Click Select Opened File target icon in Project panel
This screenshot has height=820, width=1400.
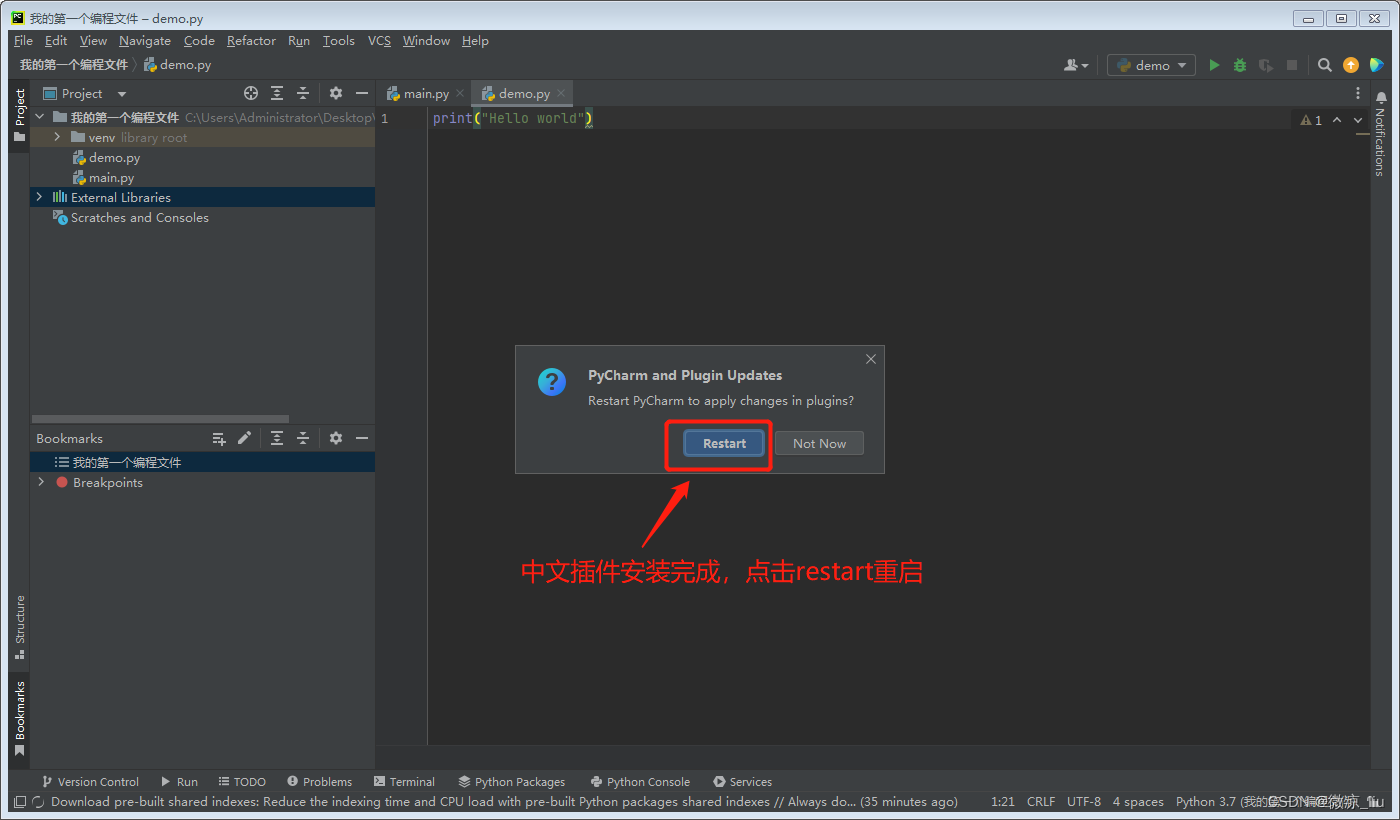pyautogui.click(x=251, y=93)
